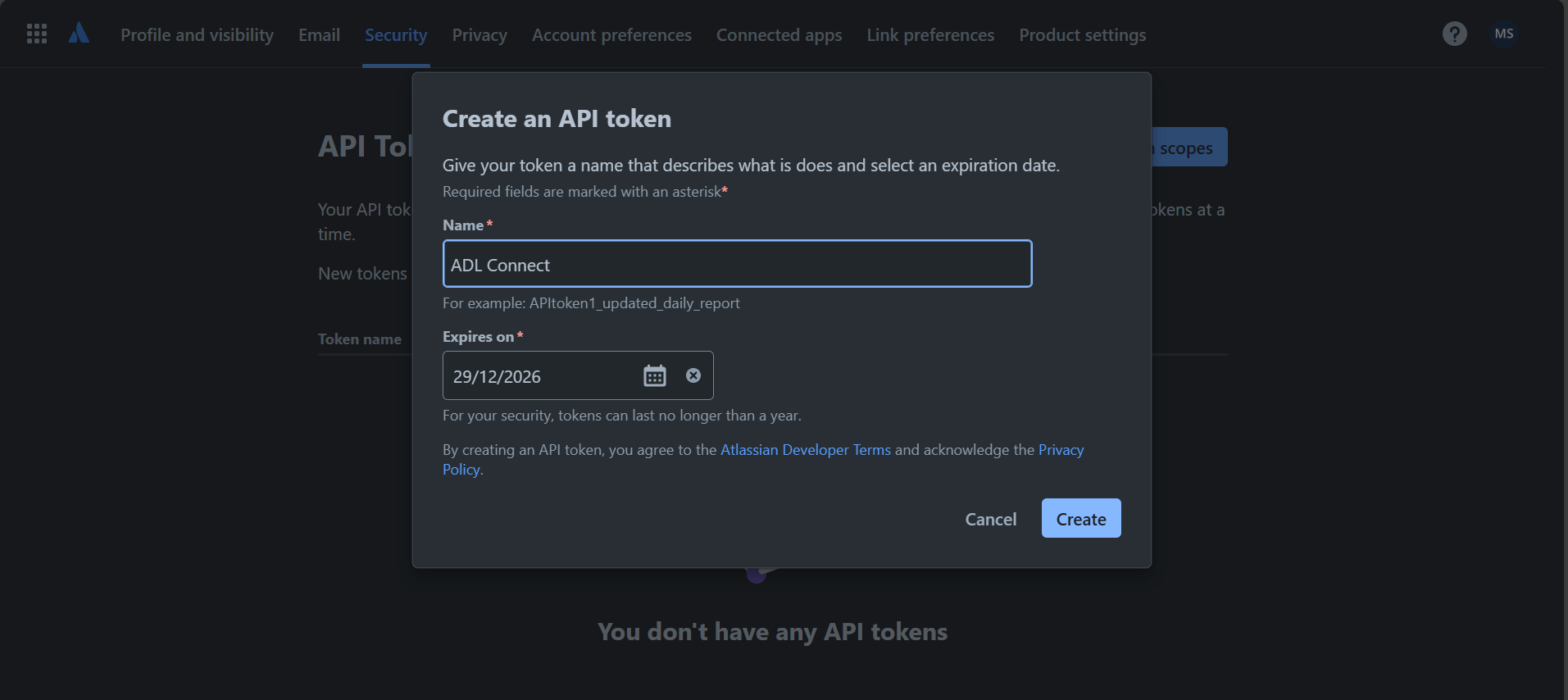Navigate to Link preferences tab
This screenshot has height=700, width=1568.
tap(930, 35)
